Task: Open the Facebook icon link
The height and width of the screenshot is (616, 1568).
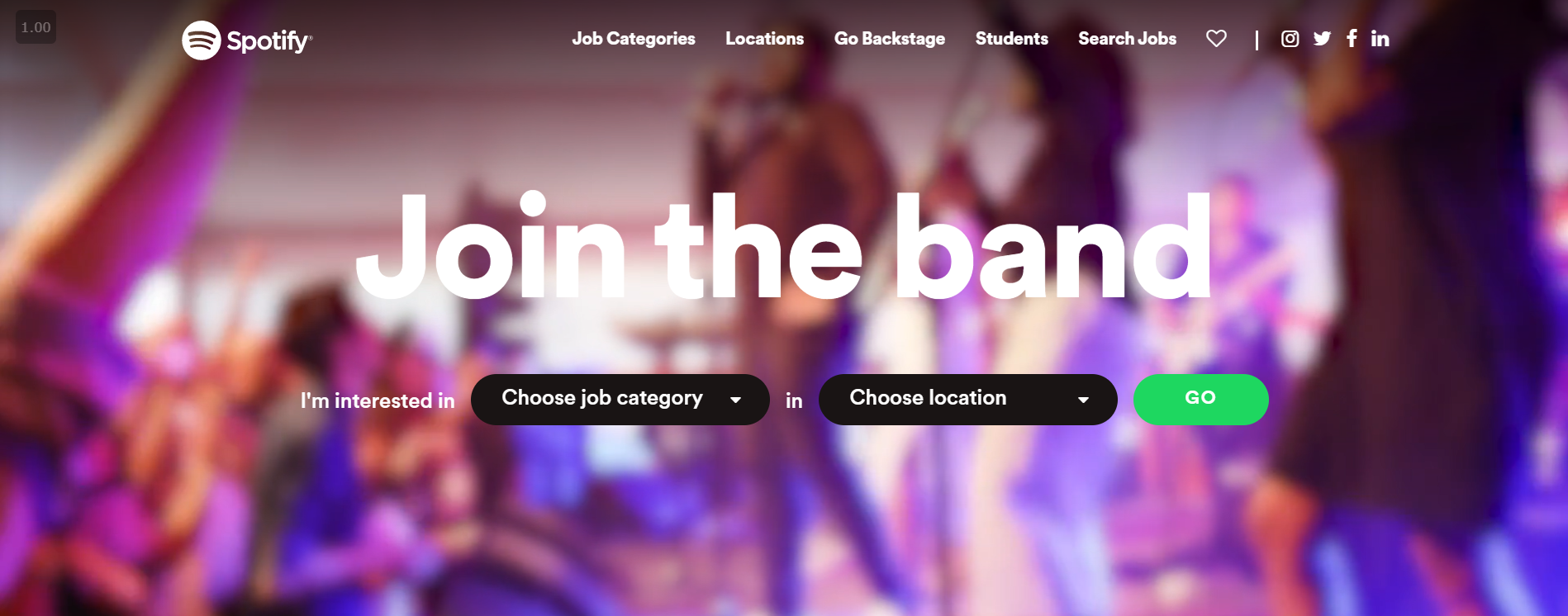Action: pos(1352,38)
